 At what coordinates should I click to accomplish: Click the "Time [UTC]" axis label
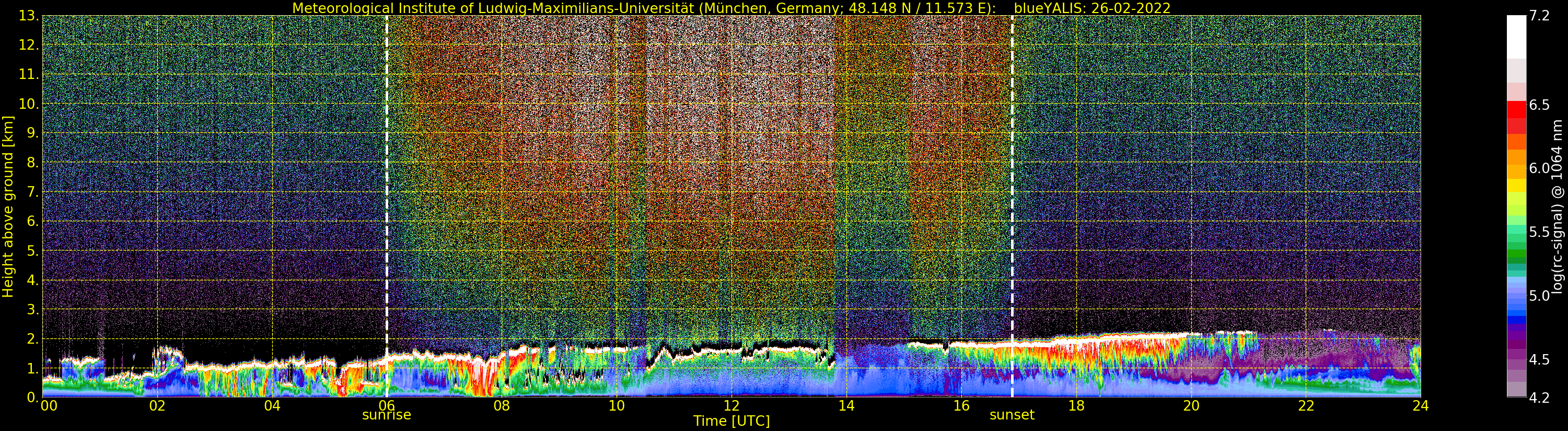click(731, 421)
